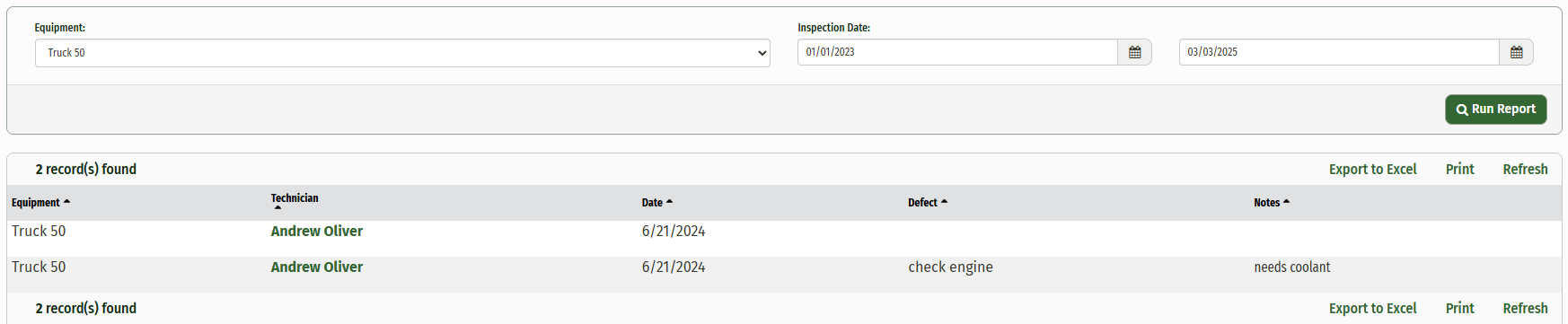
Task: Click the bottom Refresh link
Action: 1525,308
